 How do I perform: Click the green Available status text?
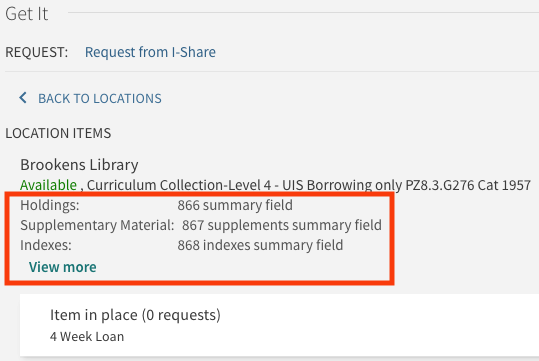(48, 185)
